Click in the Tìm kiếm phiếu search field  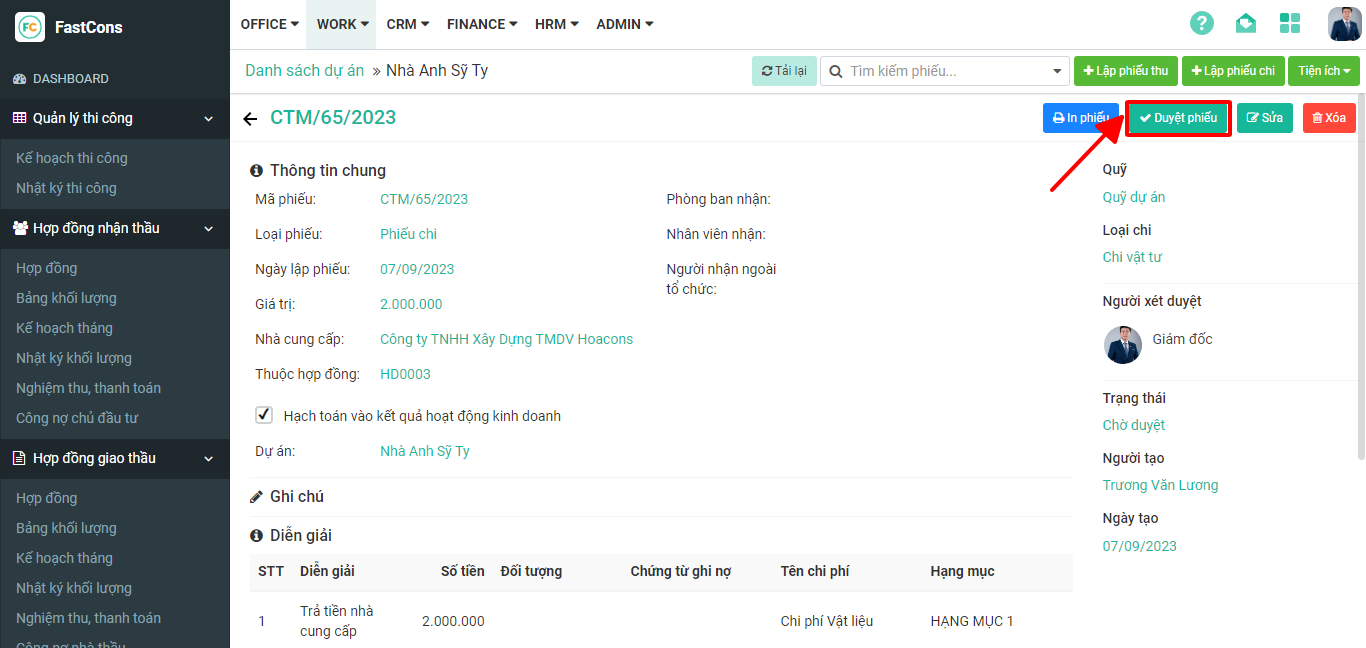coord(945,71)
